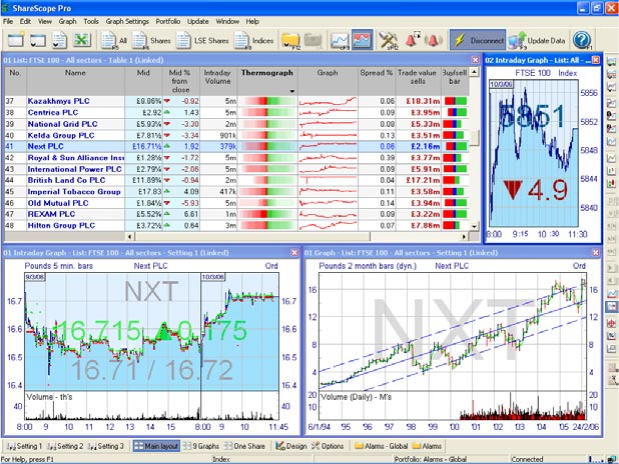Open the blue Help question mark icon
This screenshot has height=464, width=619.
[x=582, y=40]
